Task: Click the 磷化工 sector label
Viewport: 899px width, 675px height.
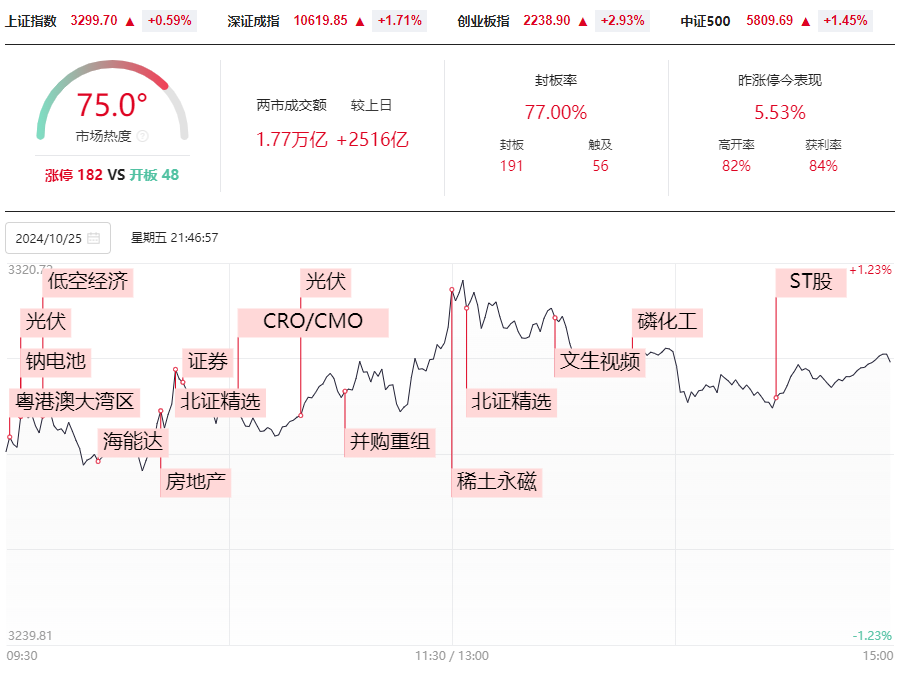Action: [x=667, y=322]
